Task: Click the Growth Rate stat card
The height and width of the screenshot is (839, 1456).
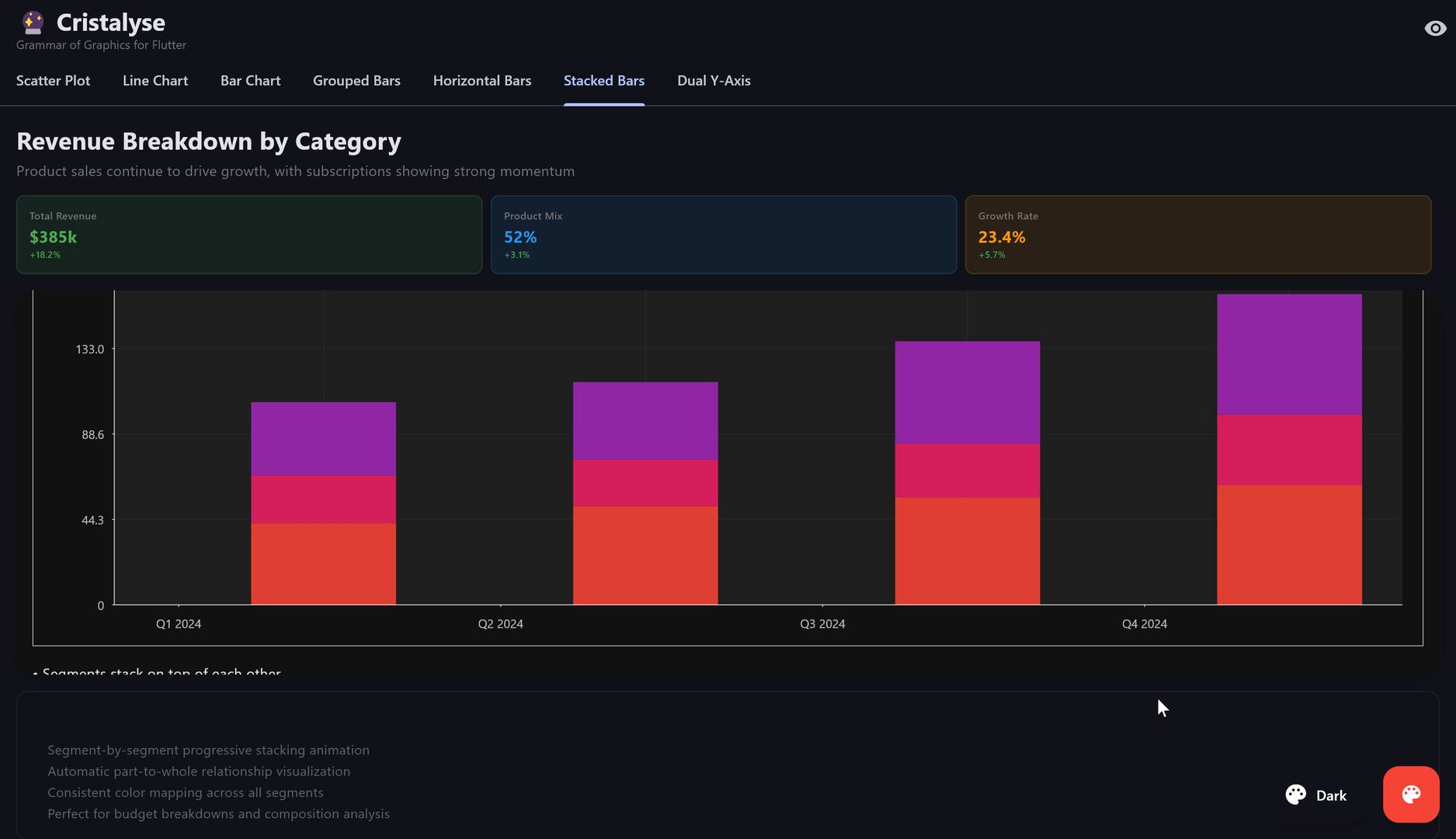Action: tap(1197, 235)
